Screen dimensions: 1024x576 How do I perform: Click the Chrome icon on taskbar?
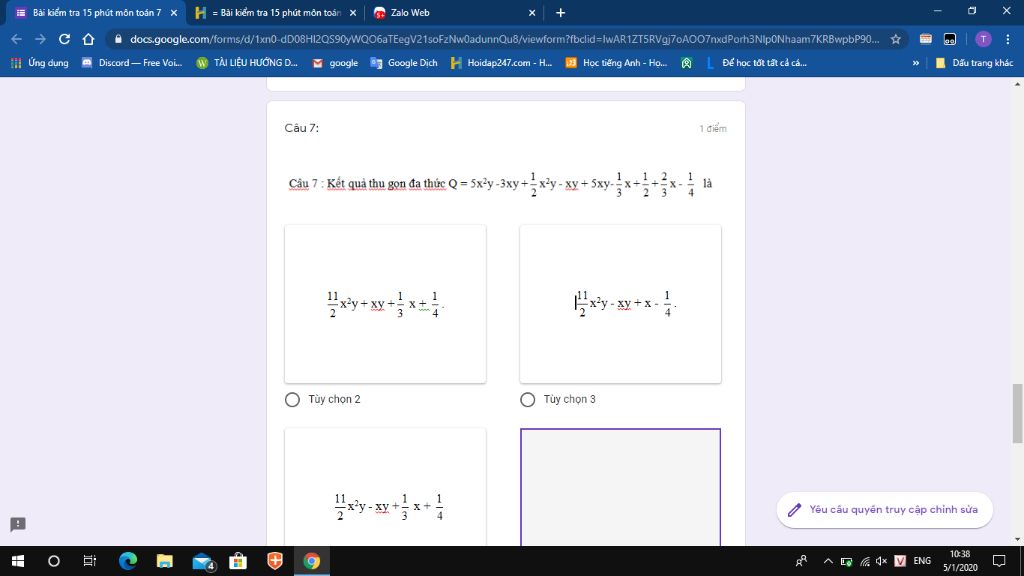pos(312,561)
